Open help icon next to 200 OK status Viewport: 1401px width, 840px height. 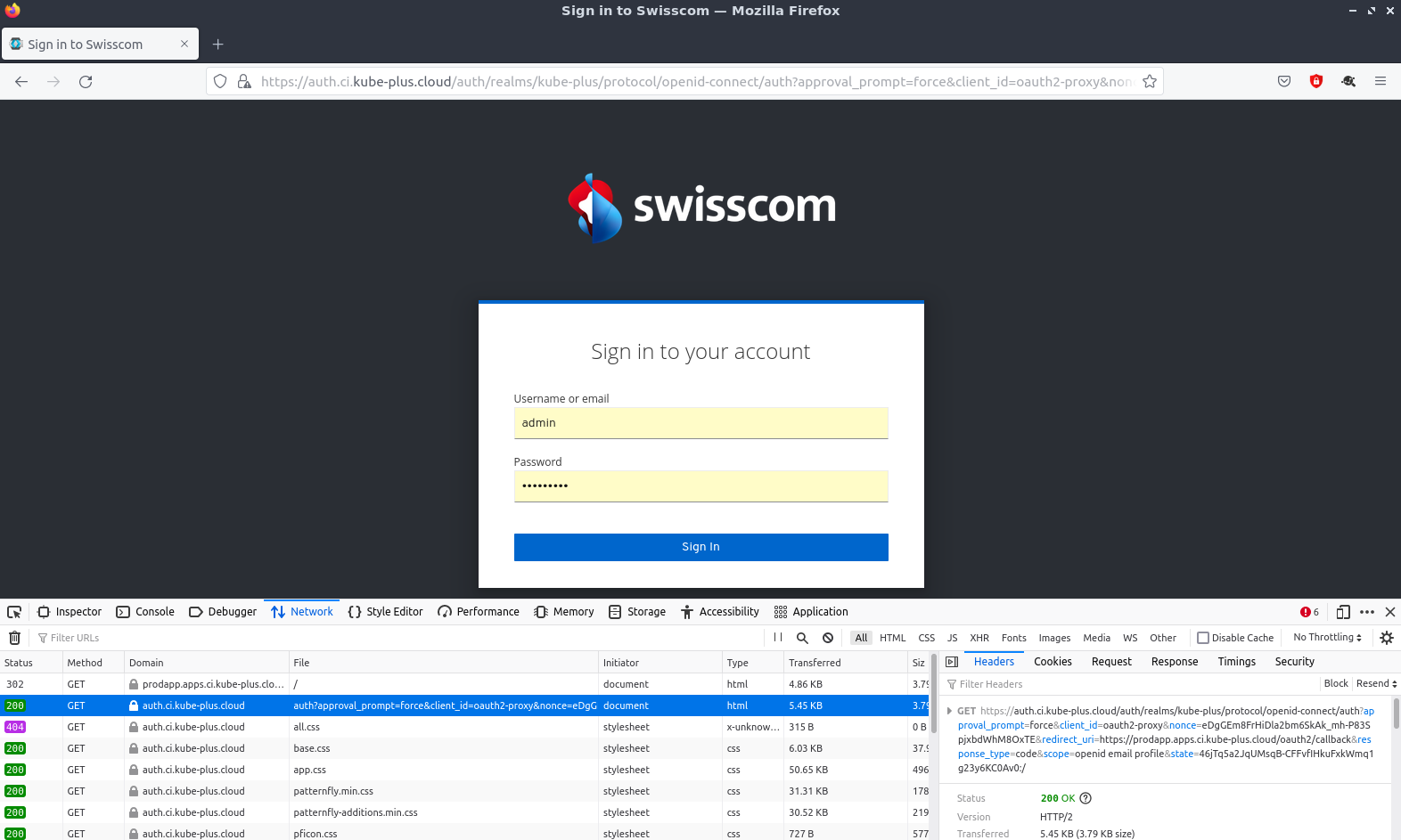[x=1086, y=798]
